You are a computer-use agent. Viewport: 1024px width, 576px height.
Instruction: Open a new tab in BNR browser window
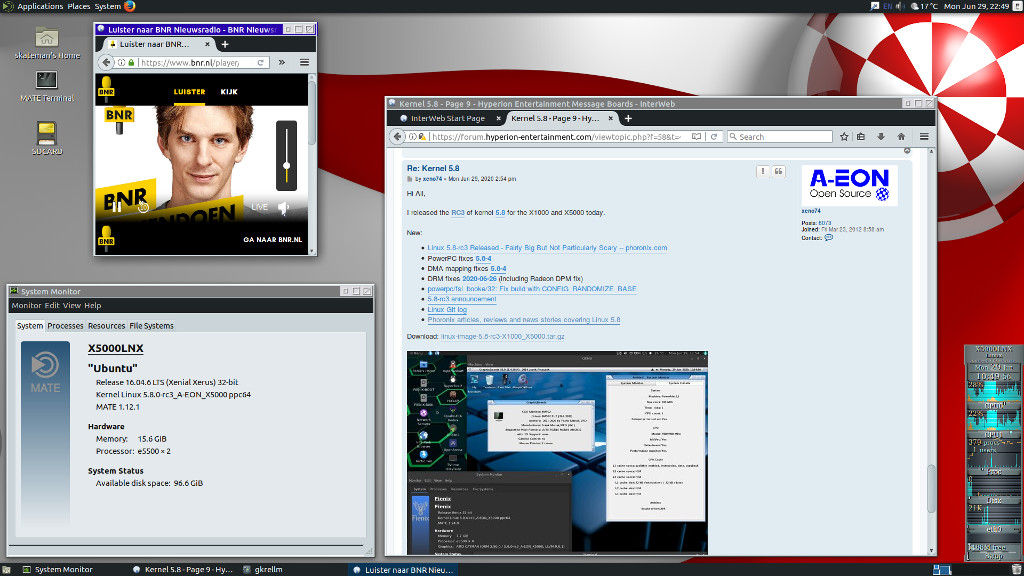pos(225,44)
